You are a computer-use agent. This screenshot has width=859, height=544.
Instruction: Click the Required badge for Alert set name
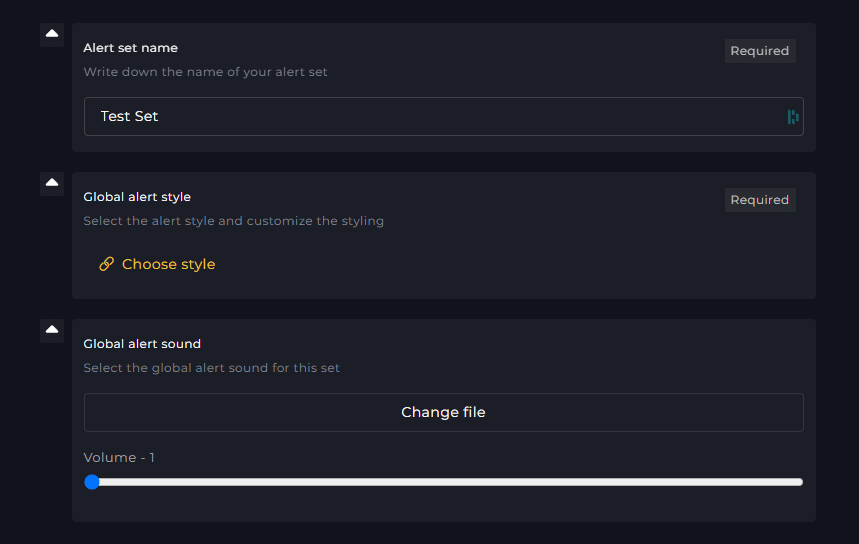760,51
